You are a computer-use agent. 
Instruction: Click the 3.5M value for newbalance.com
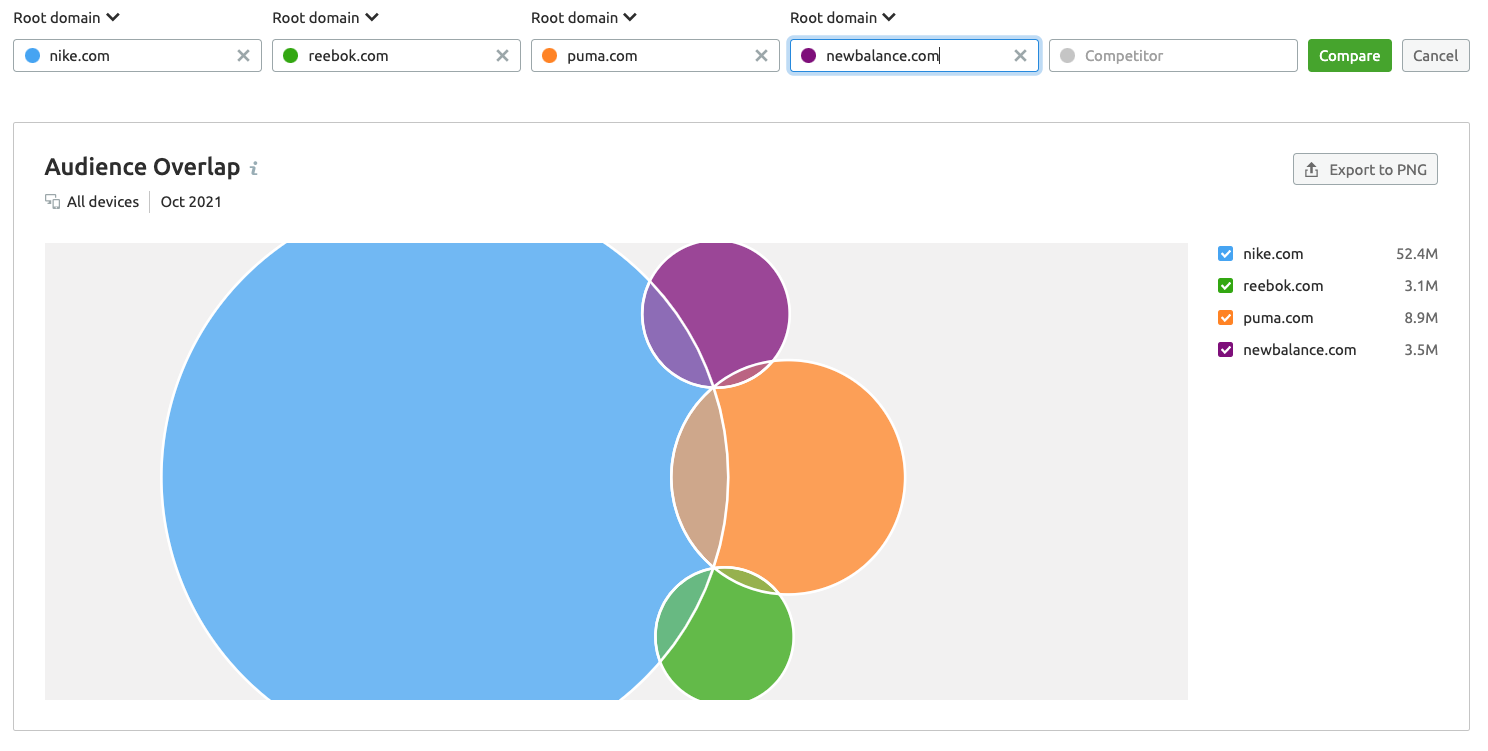[x=1421, y=350]
